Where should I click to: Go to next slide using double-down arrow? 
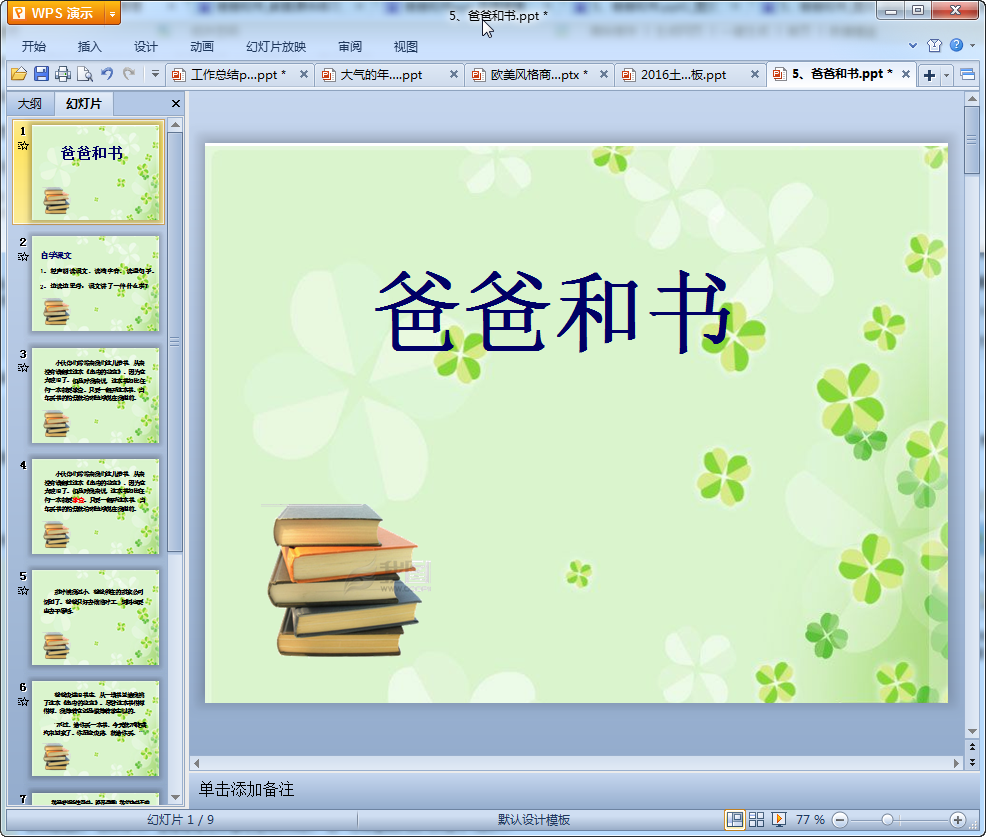coord(972,762)
